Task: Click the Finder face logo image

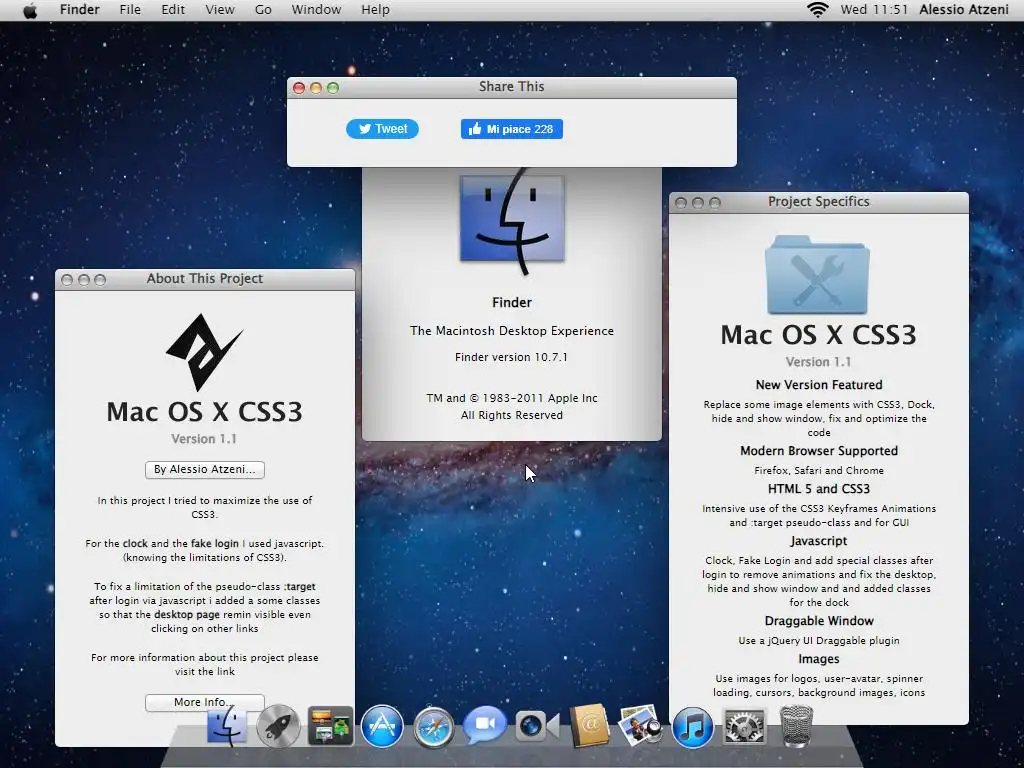Action: point(512,220)
